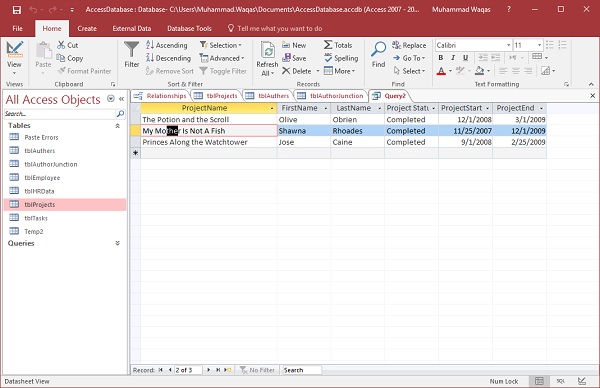Run Spelling check
The height and width of the screenshot is (388, 600).
(x=341, y=58)
